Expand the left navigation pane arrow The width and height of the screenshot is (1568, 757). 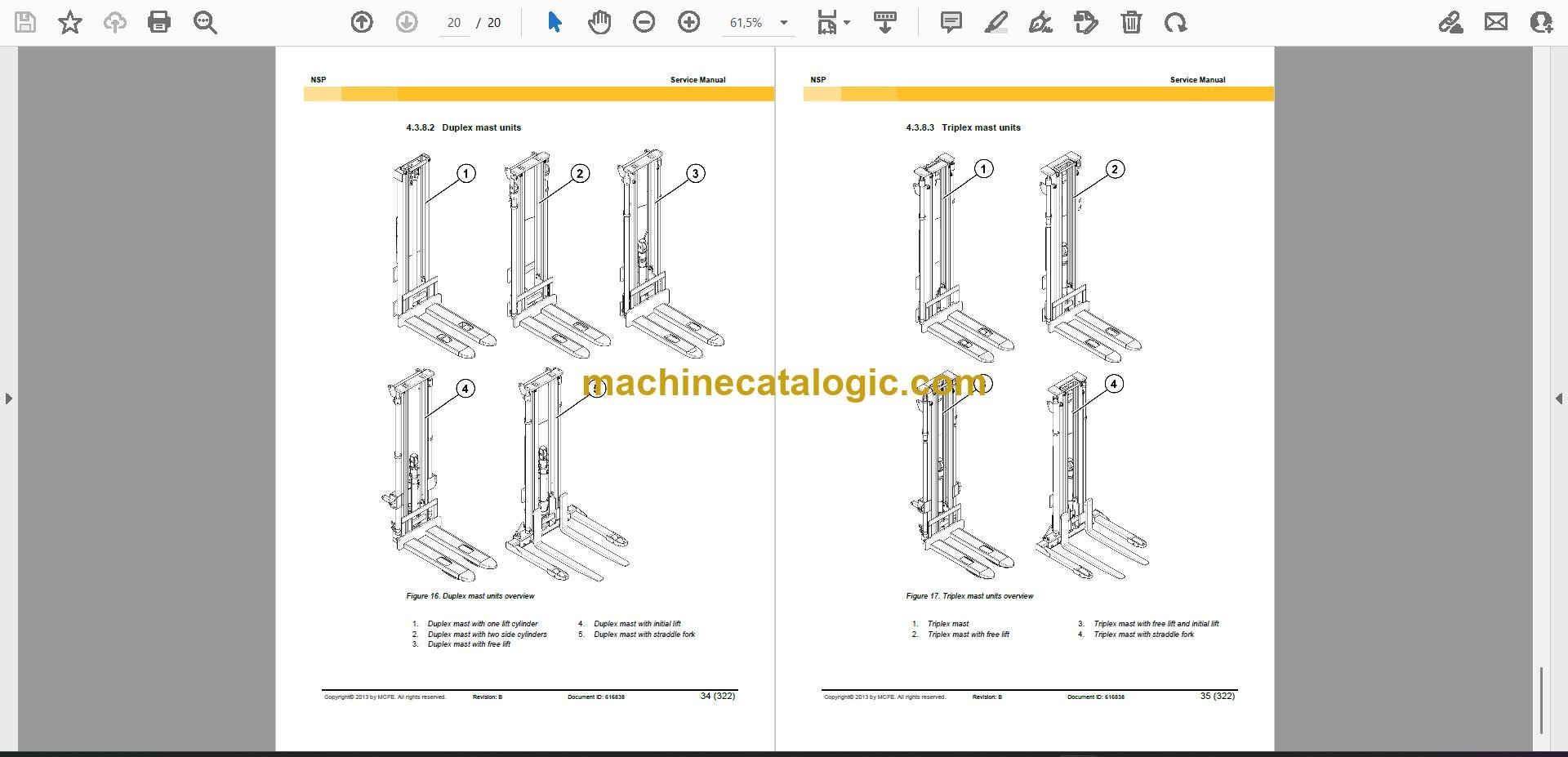8,399
